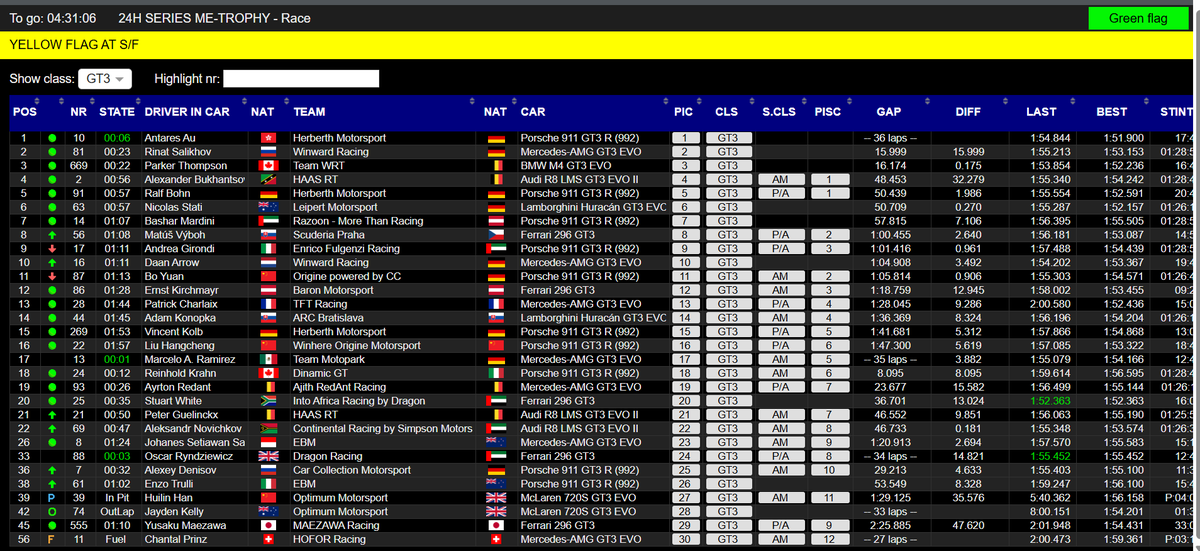Click green last lap time 1:55.452
The height and width of the screenshot is (551, 1200).
tap(1050, 456)
